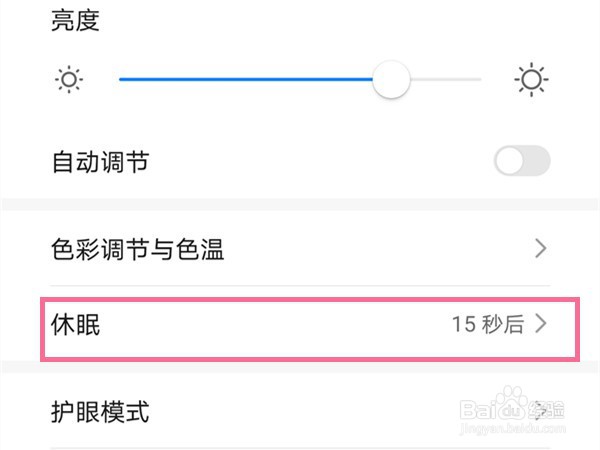Expand the 色彩调节与色温 chevron arrow
Screen dimensions: 600x450
coord(540,249)
